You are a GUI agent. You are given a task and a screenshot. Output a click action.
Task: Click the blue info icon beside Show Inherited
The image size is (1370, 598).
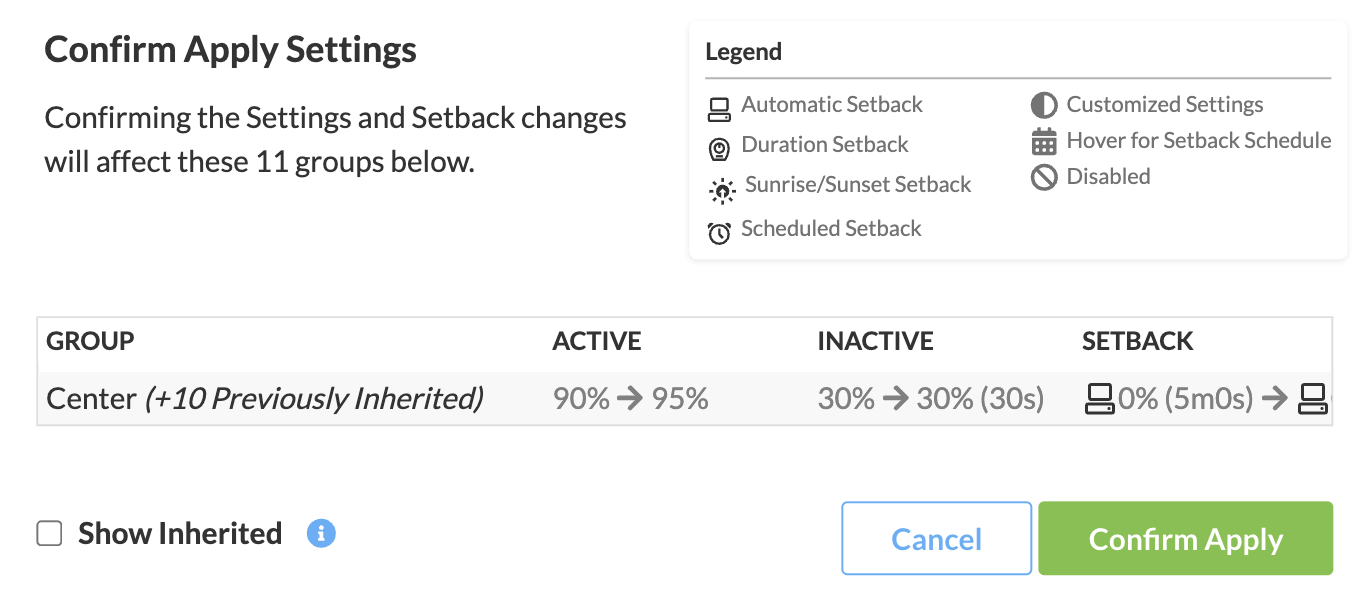(x=321, y=533)
